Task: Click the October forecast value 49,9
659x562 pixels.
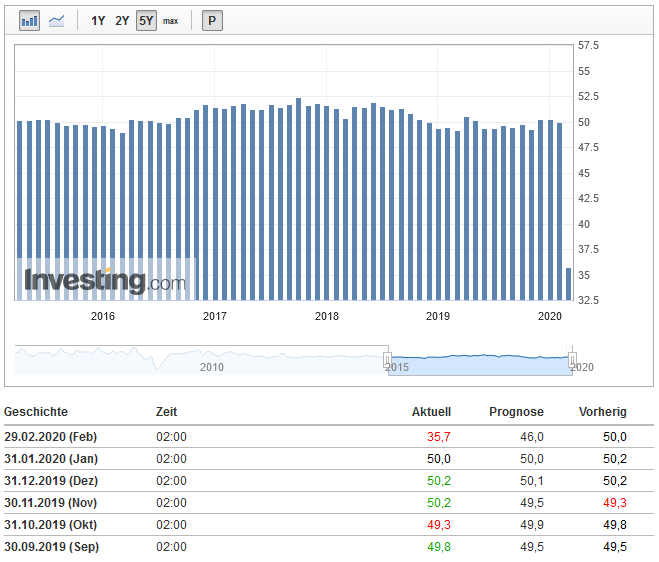Action: pyautogui.click(x=532, y=525)
